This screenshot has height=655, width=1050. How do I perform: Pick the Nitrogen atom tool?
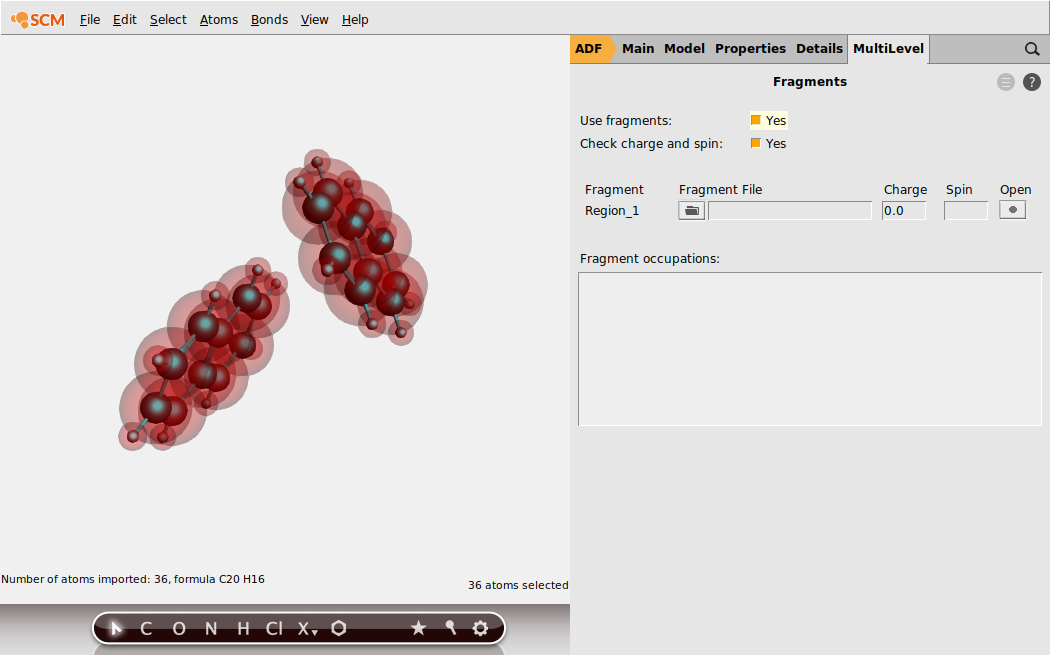[x=211, y=628]
